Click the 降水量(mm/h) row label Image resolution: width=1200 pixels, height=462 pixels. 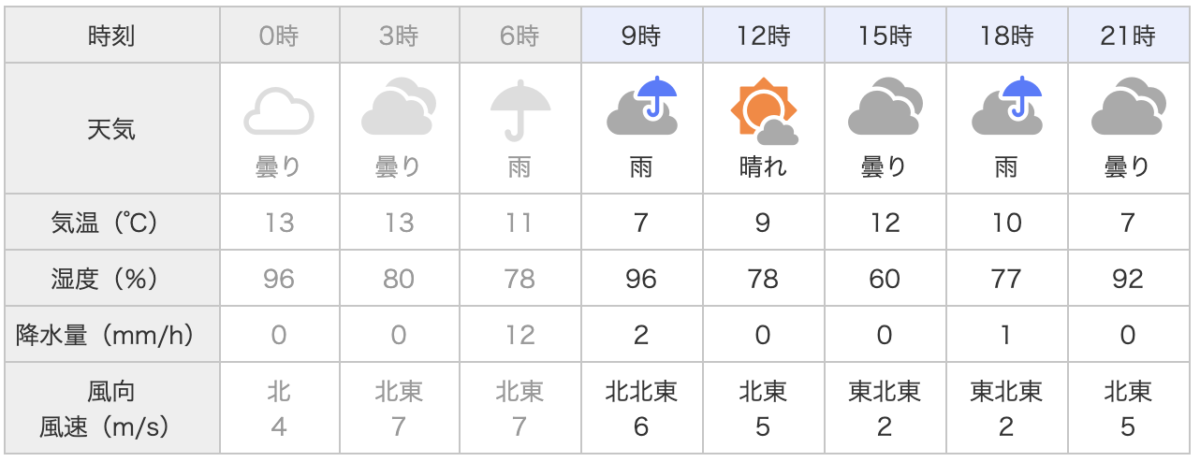(x=112, y=336)
